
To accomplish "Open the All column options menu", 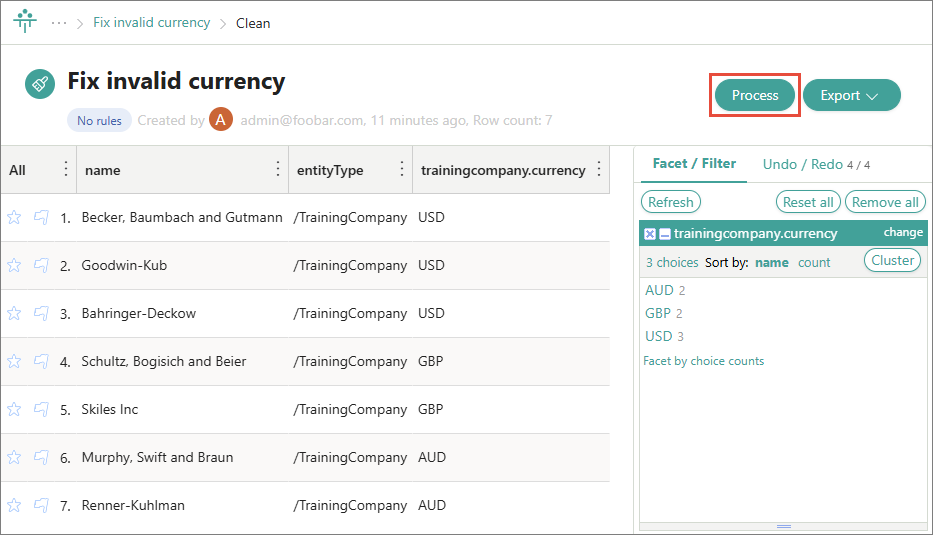I will (x=66, y=170).
